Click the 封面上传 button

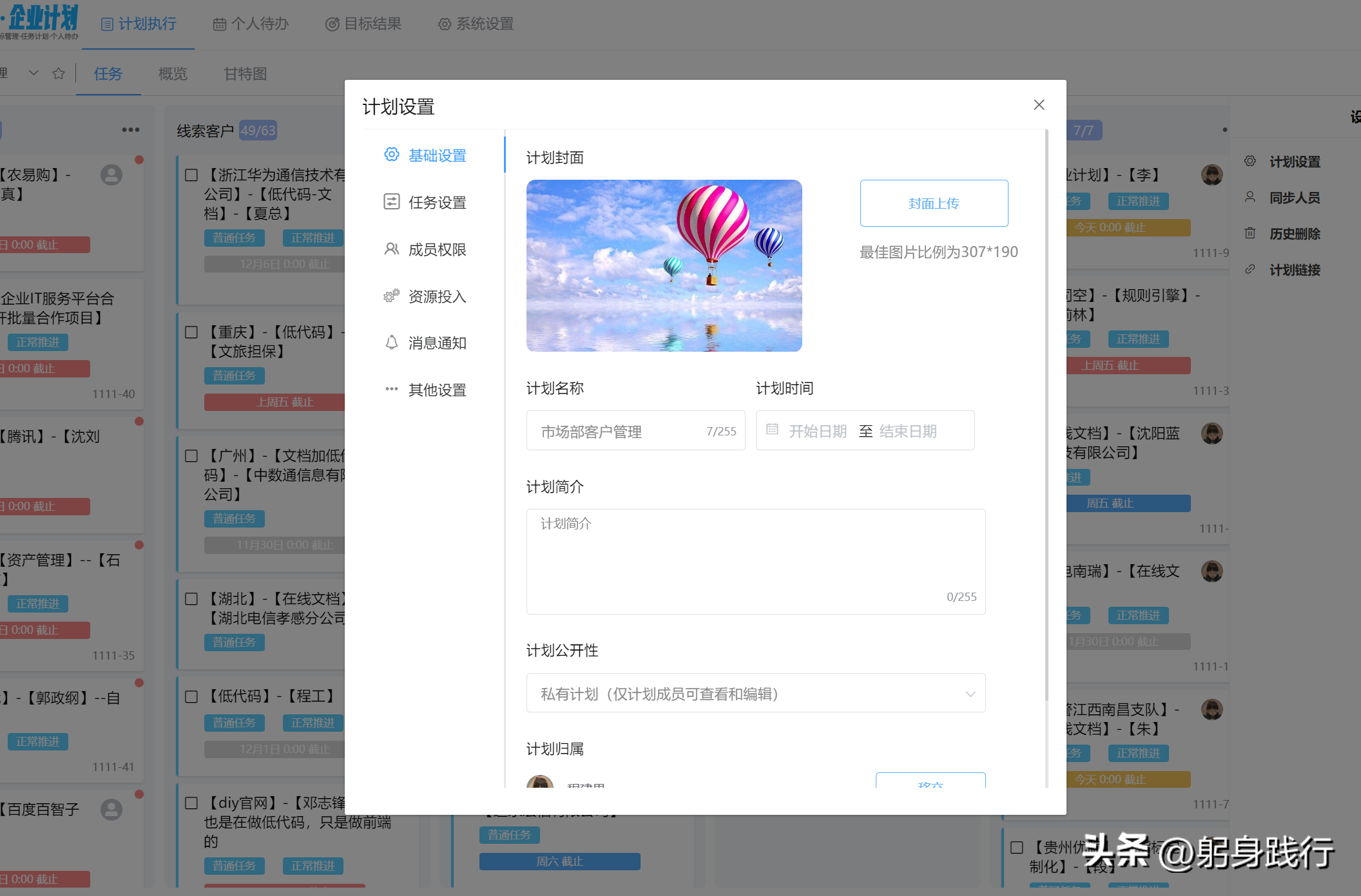click(934, 204)
